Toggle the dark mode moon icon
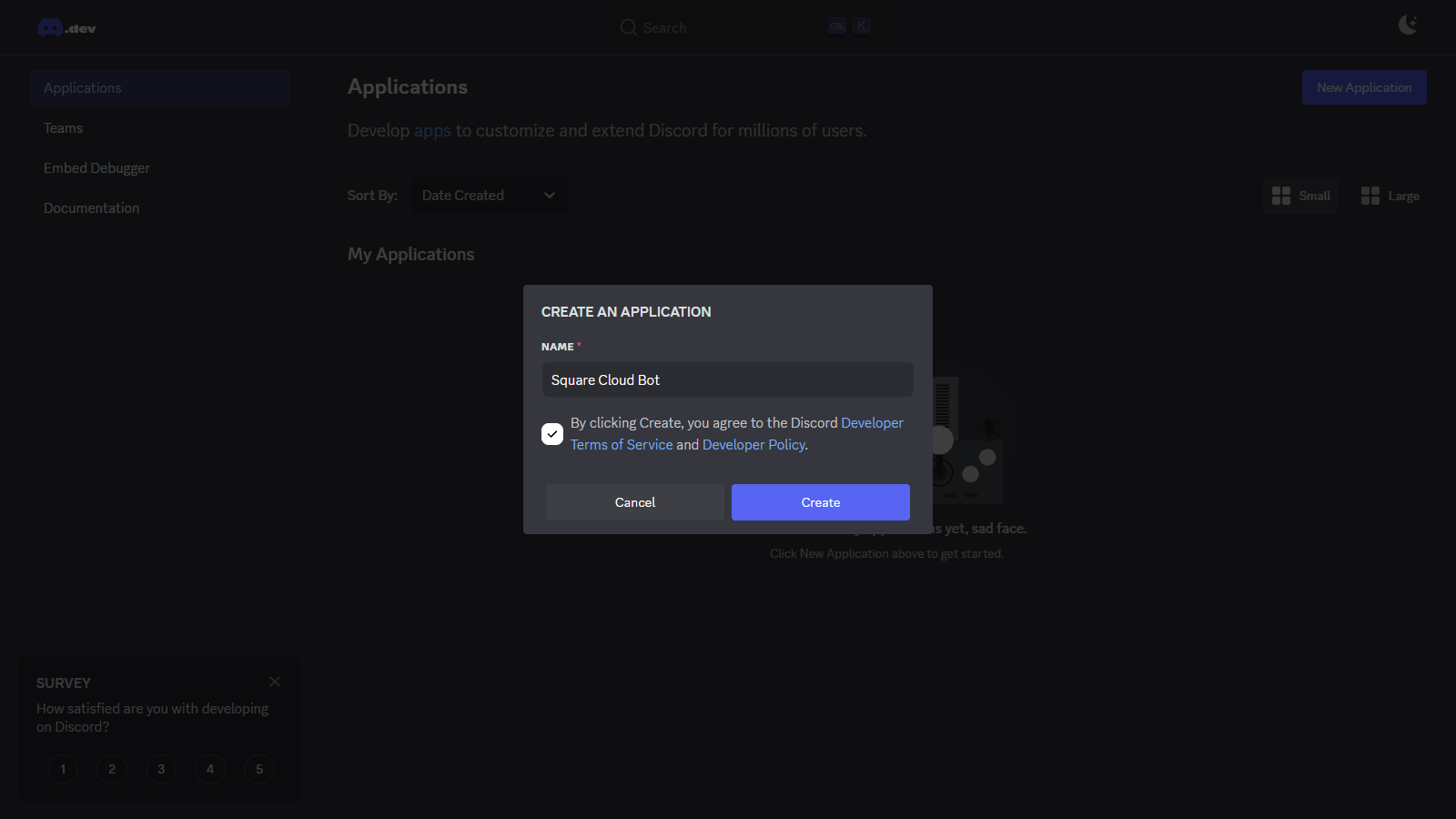 1408,25
